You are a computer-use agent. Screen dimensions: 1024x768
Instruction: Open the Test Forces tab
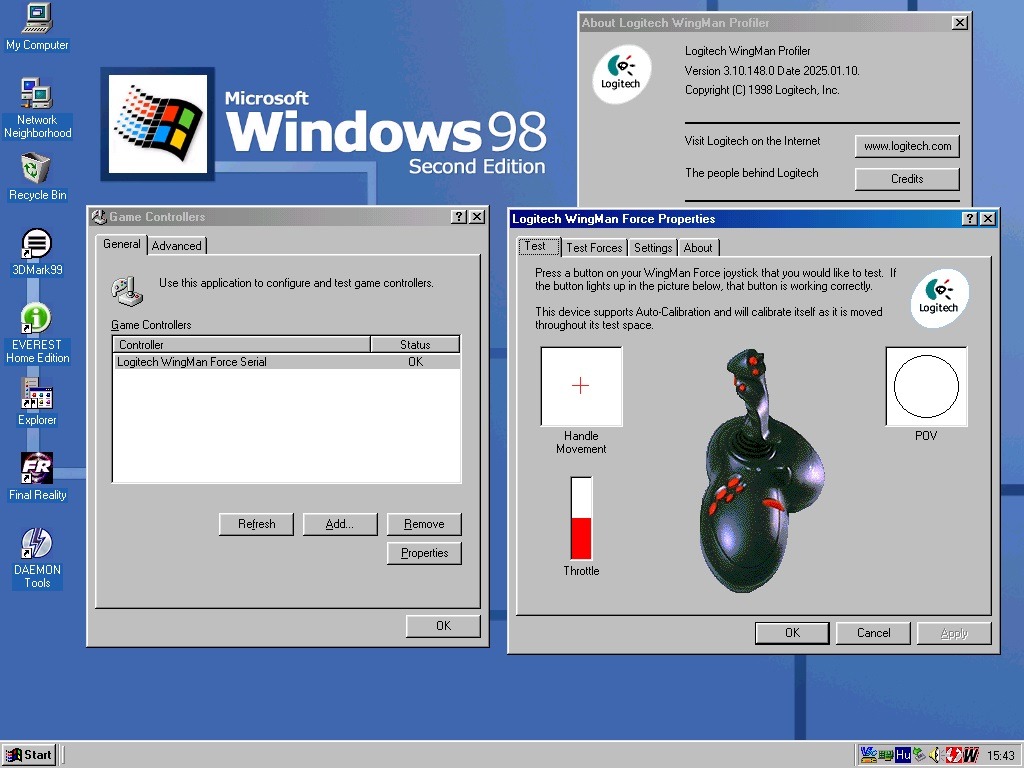click(594, 248)
